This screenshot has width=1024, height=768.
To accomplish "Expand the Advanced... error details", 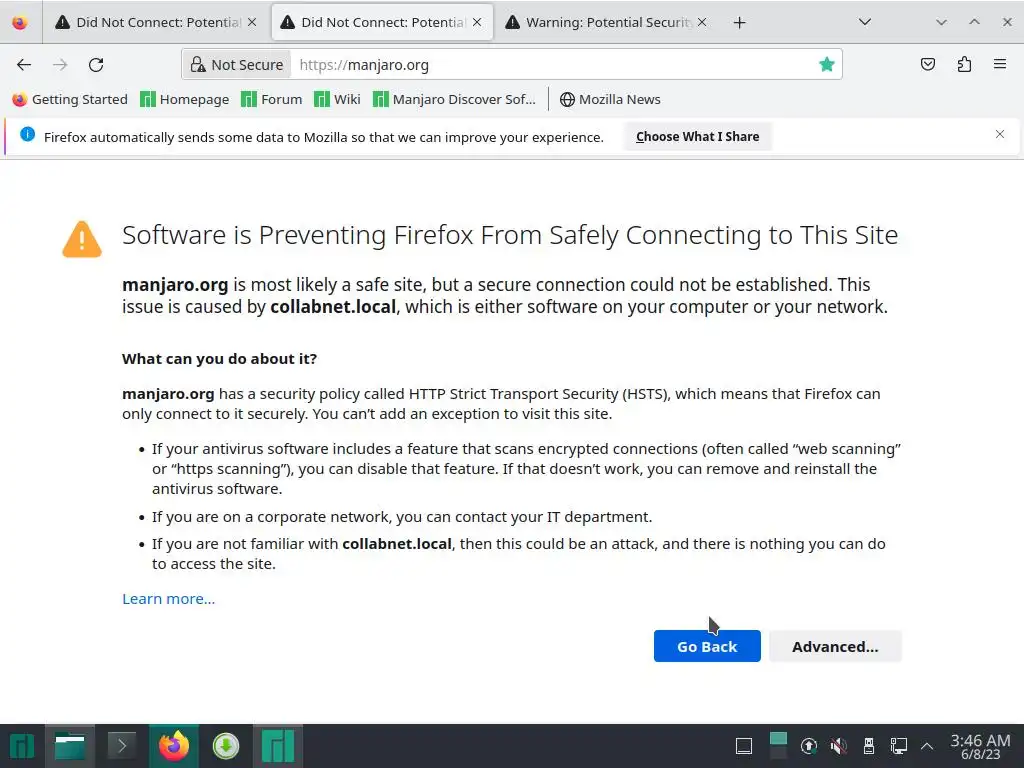I will pyautogui.click(x=835, y=646).
